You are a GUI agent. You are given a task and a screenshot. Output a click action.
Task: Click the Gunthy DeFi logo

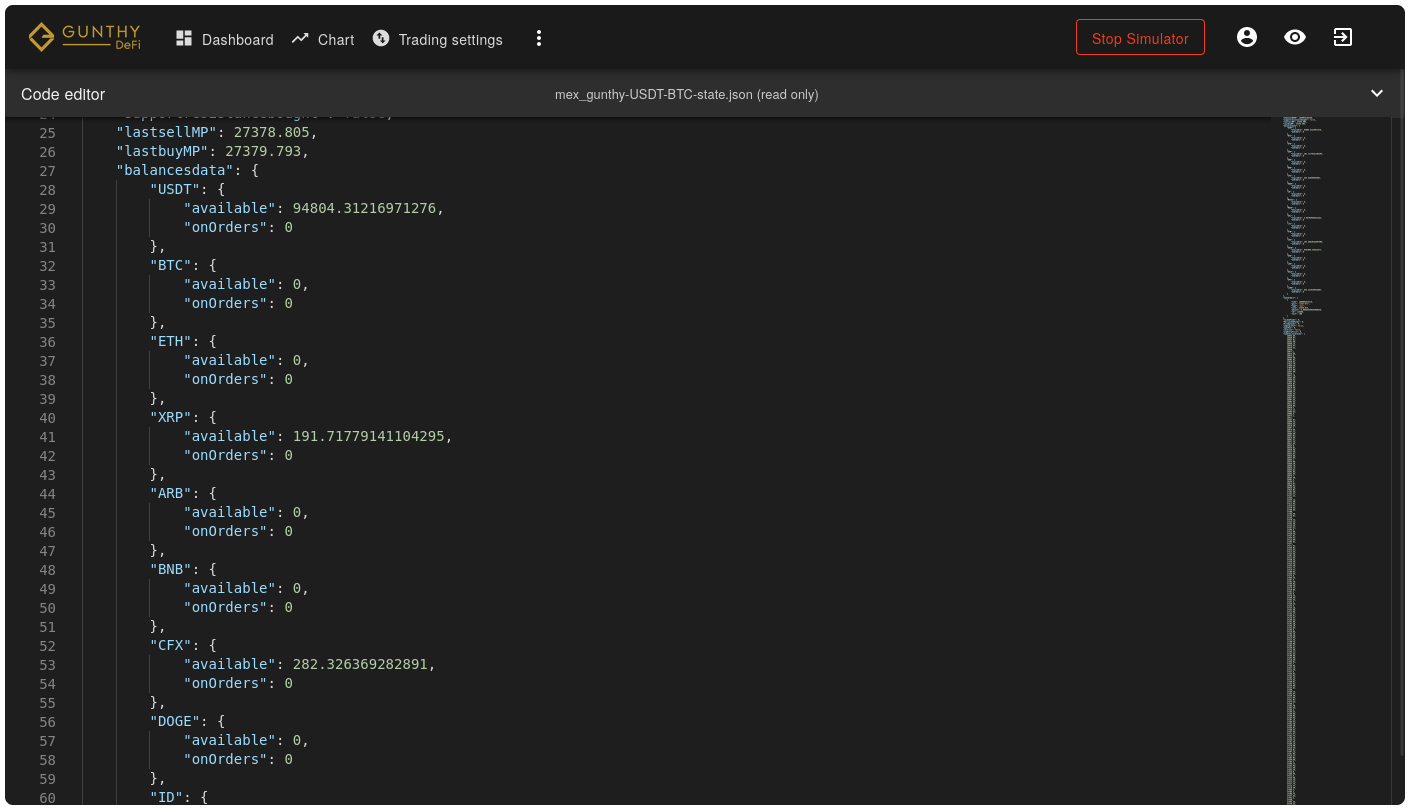coord(85,38)
